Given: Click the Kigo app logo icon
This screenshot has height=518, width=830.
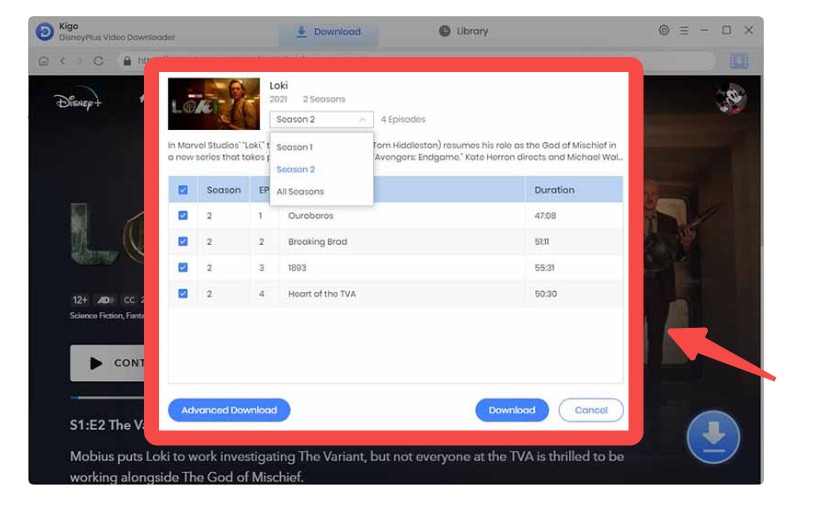Looking at the screenshot, I should [x=45, y=32].
